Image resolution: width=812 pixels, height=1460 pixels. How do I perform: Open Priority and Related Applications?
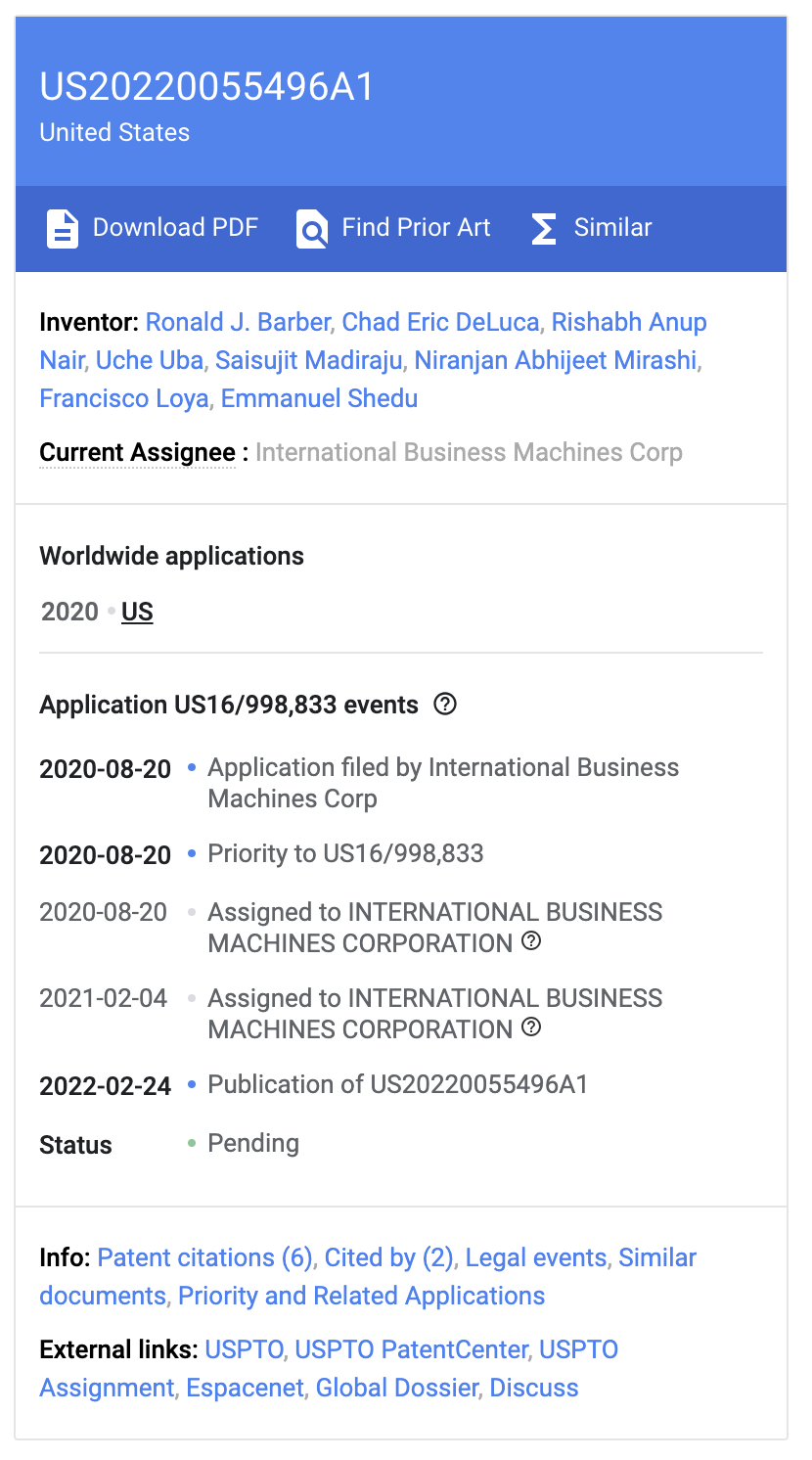[x=362, y=1296]
